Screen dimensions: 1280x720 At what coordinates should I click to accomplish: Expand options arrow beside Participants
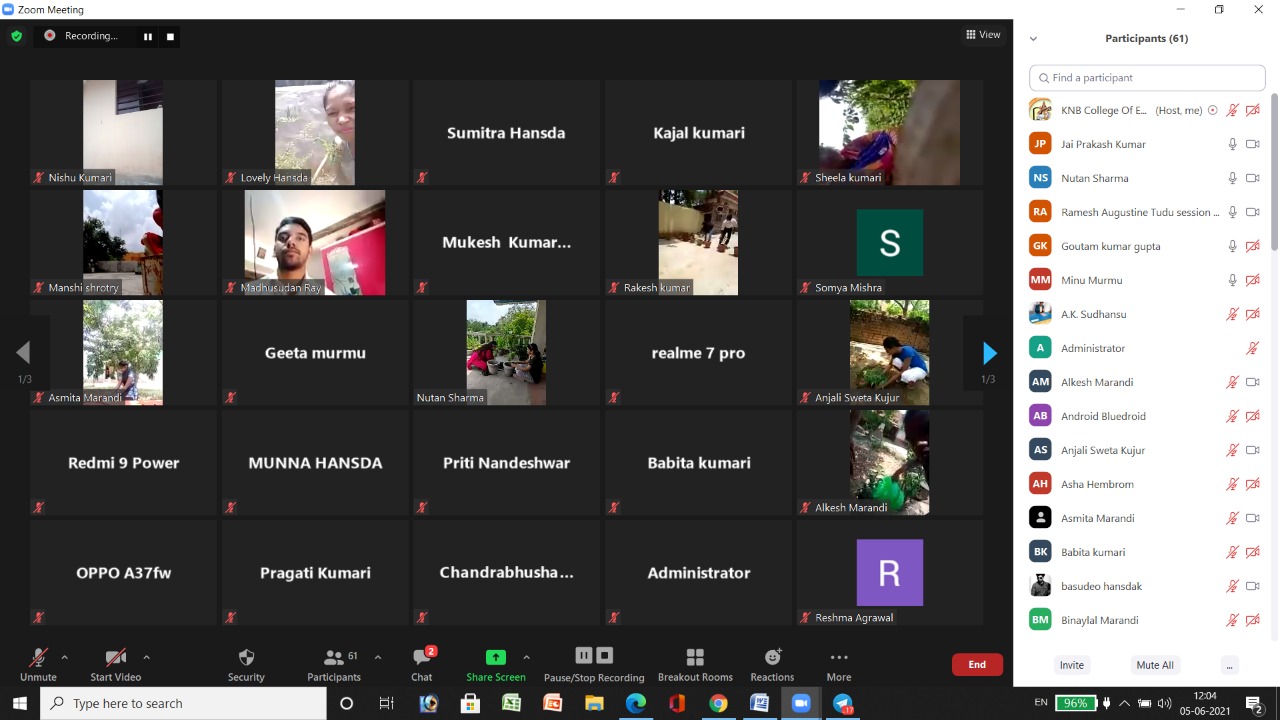tap(378, 657)
